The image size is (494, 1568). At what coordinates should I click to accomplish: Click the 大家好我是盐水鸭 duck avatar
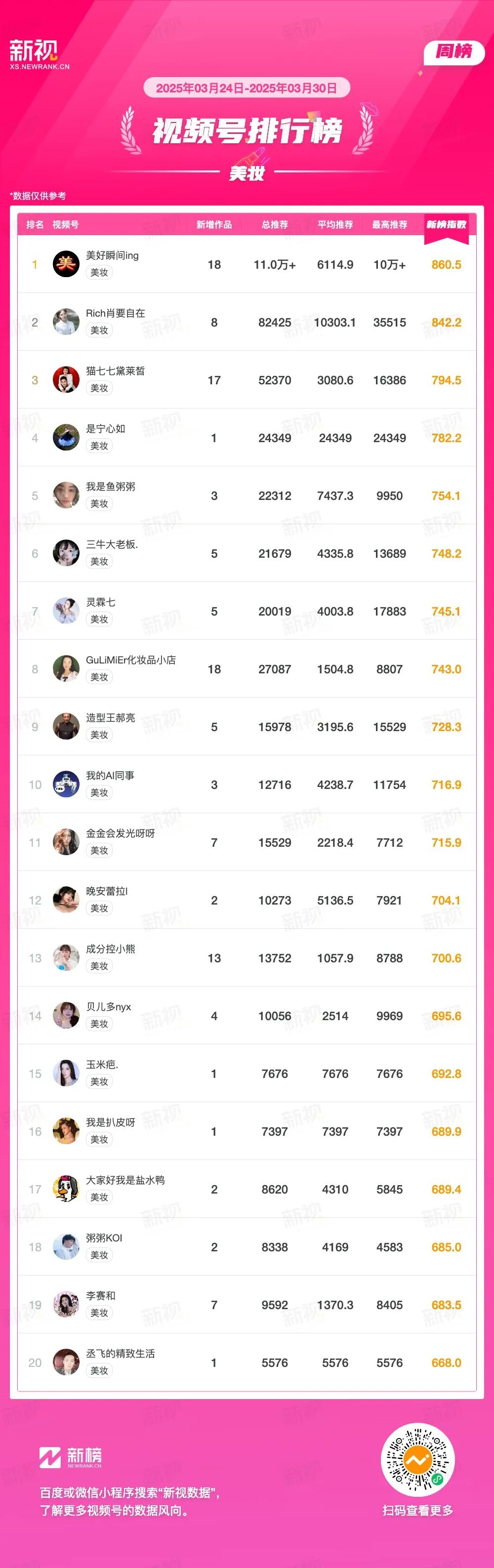[66, 1190]
